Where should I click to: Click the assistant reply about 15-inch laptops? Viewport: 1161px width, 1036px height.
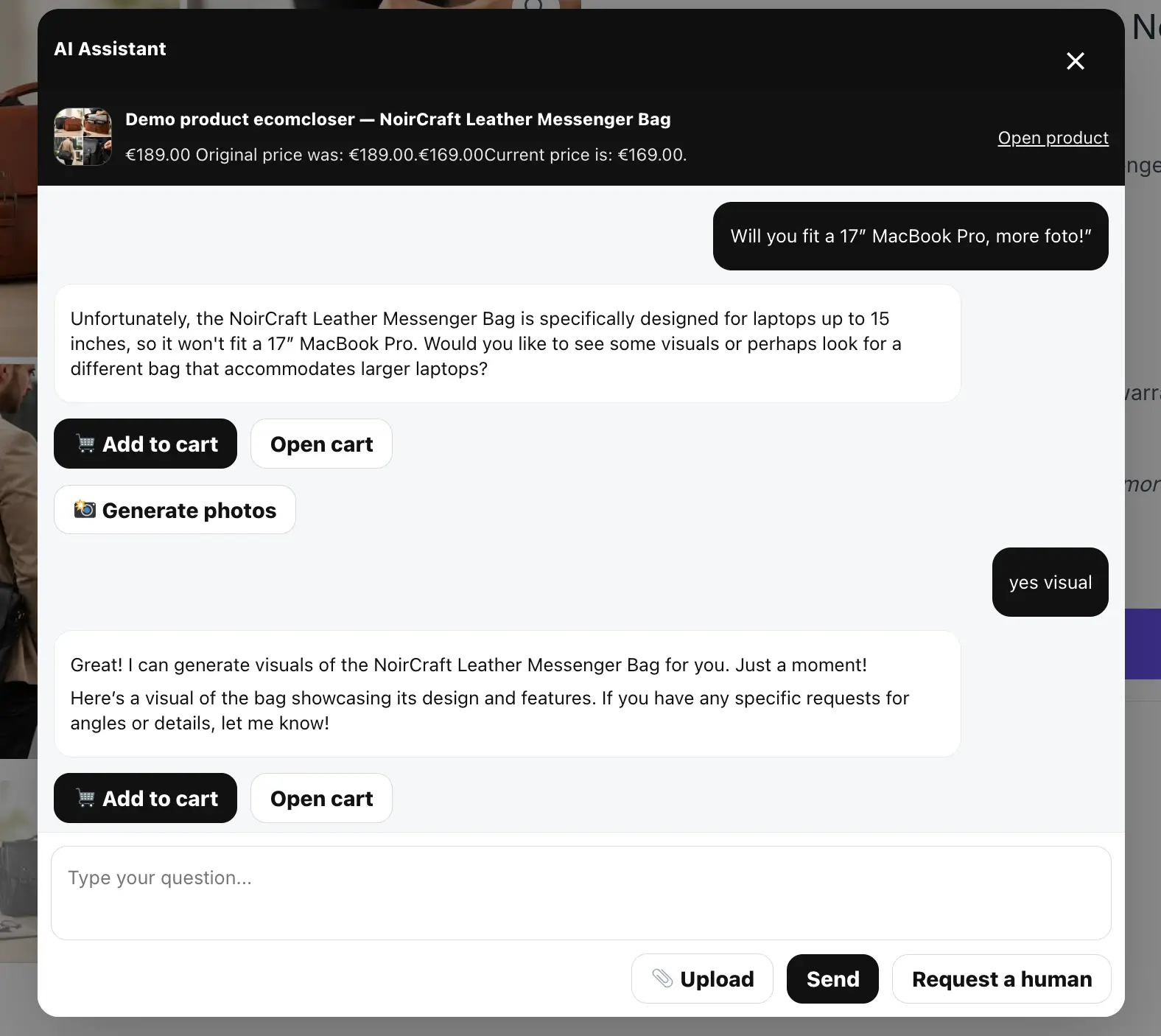pos(507,343)
